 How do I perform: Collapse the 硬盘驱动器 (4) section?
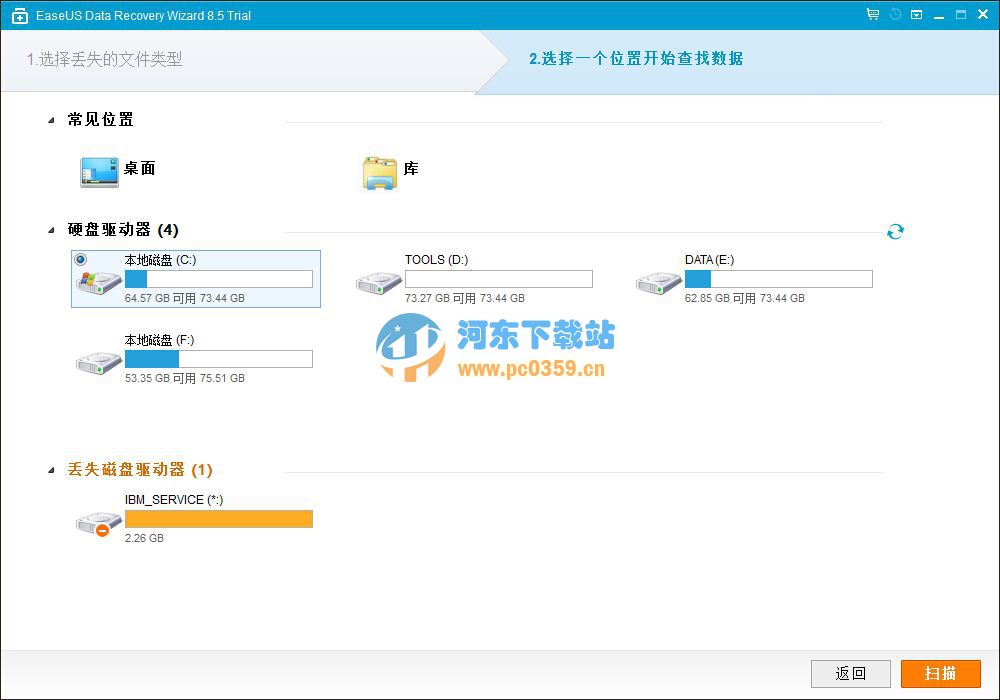[49, 230]
